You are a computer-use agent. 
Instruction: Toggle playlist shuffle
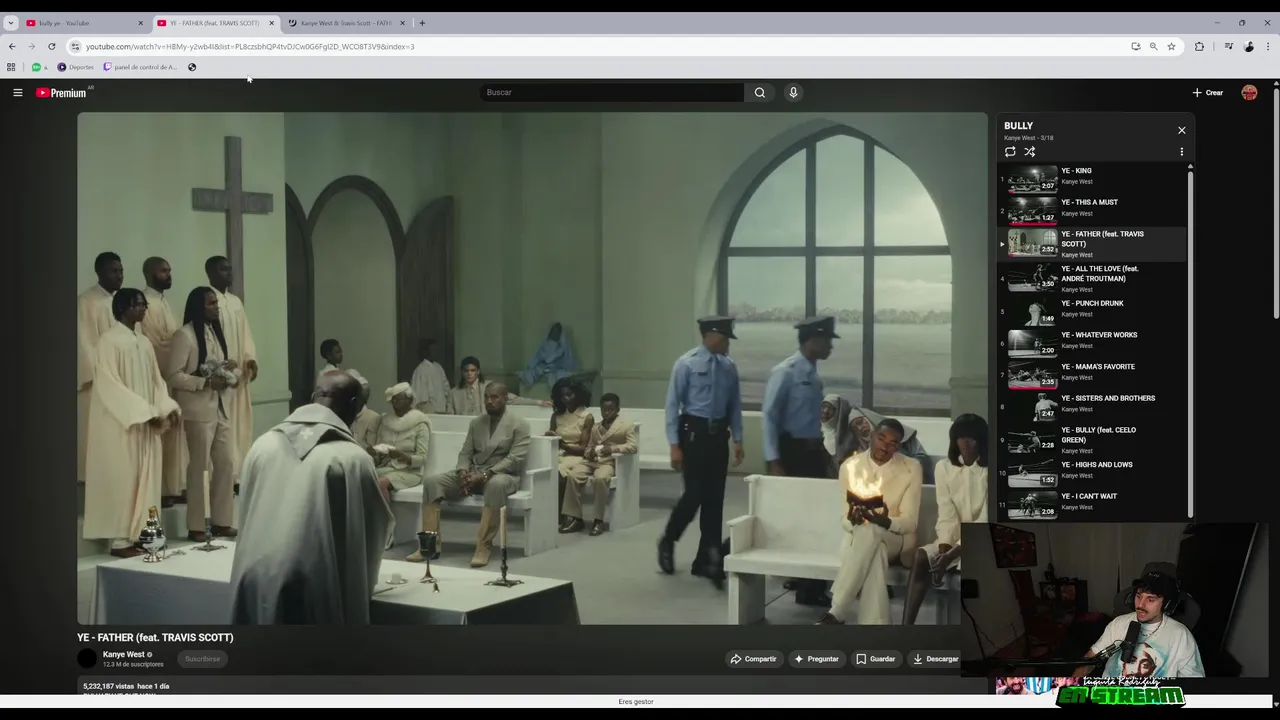point(1029,152)
